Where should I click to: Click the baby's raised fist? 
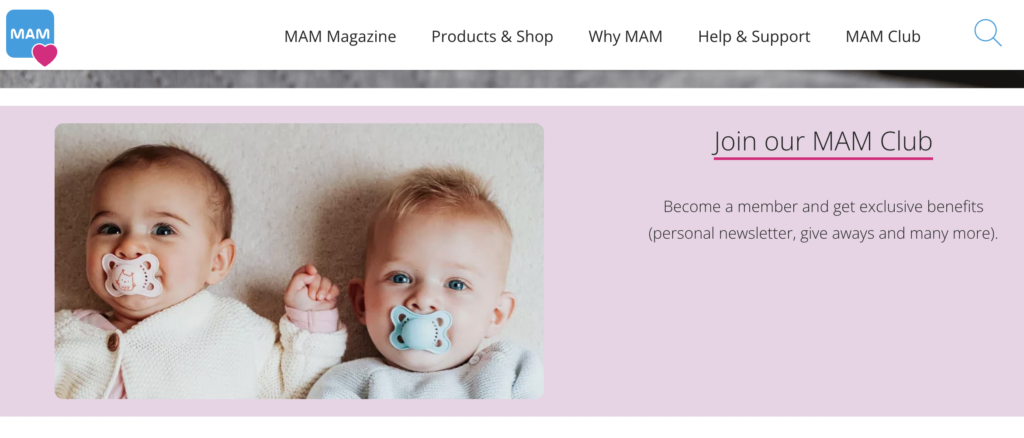(311, 288)
